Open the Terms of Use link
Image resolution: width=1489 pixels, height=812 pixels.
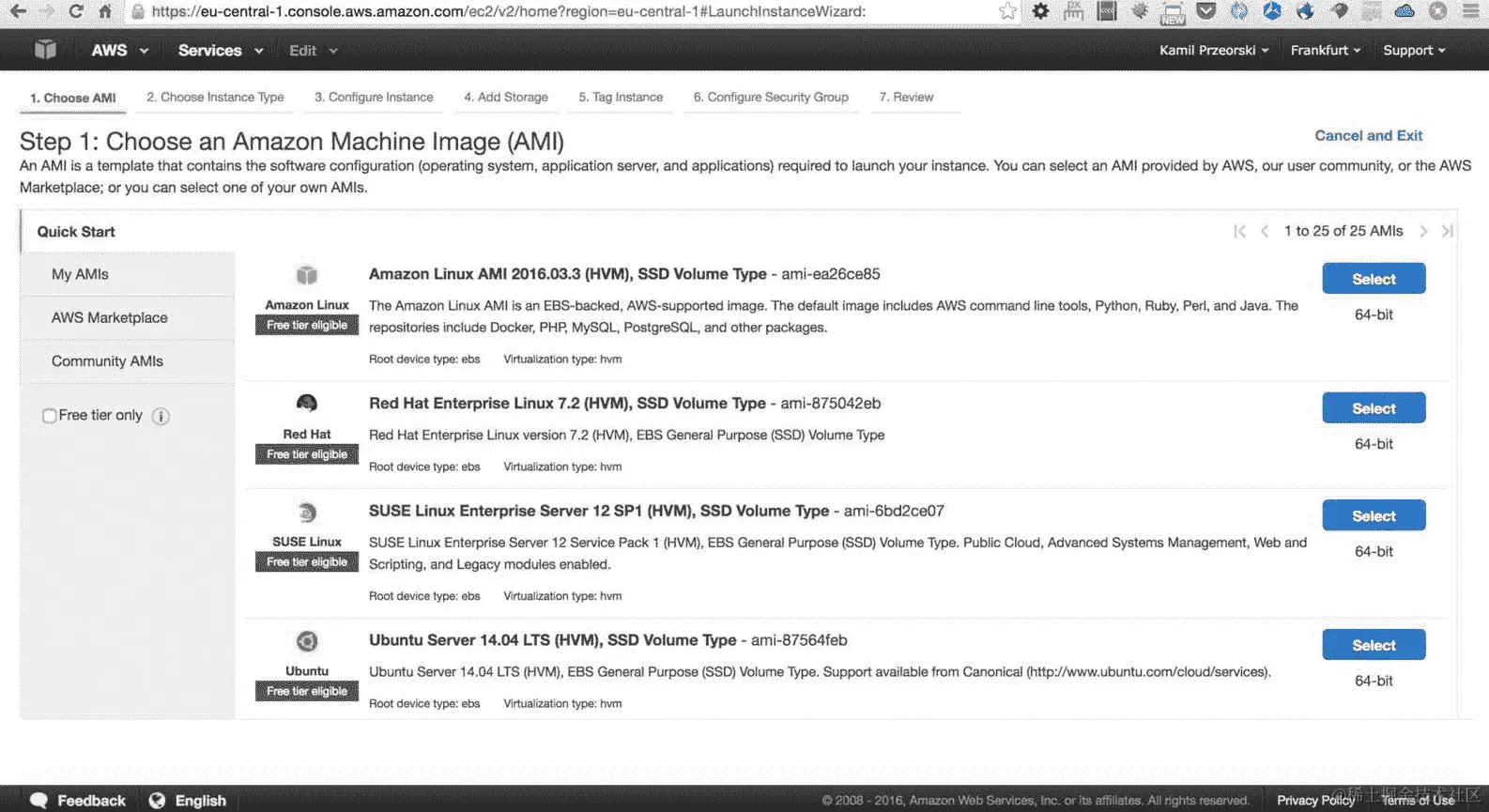[x=1418, y=800]
